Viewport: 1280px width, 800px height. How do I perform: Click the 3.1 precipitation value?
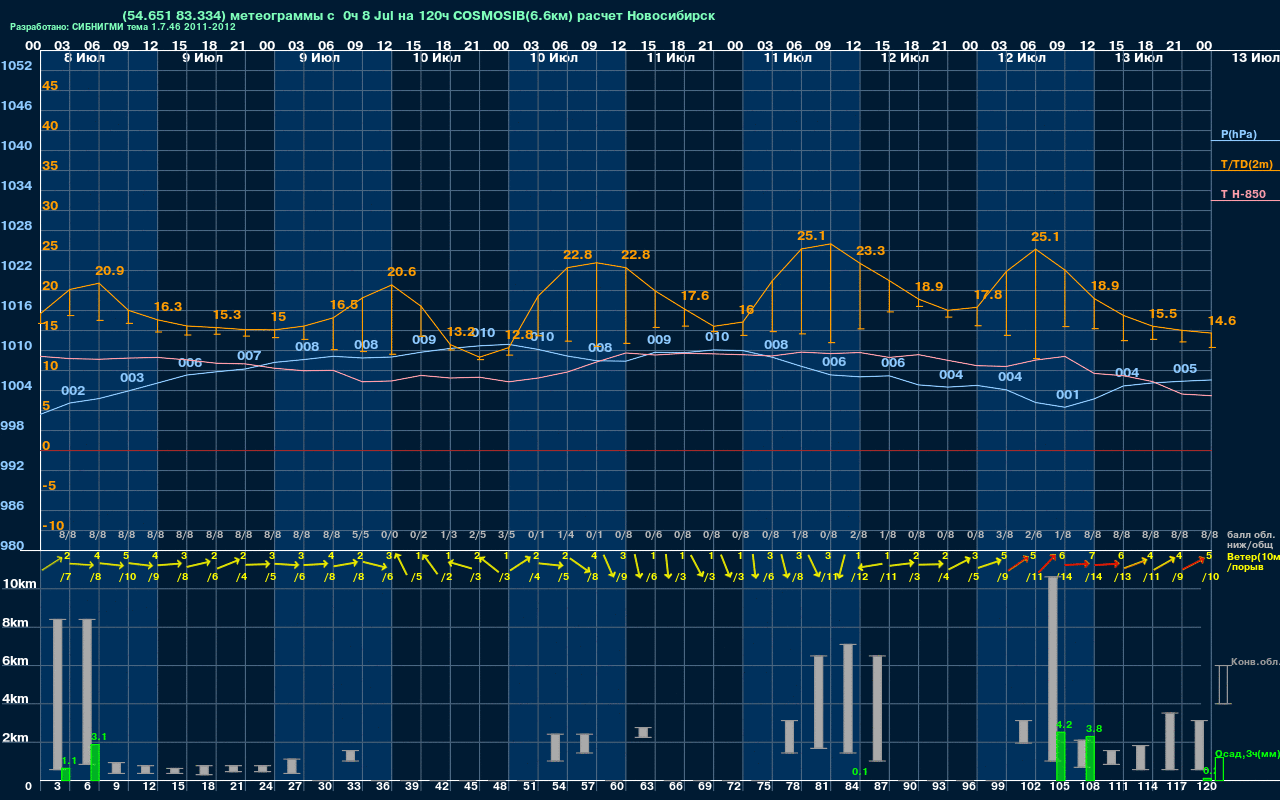point(99,737)
